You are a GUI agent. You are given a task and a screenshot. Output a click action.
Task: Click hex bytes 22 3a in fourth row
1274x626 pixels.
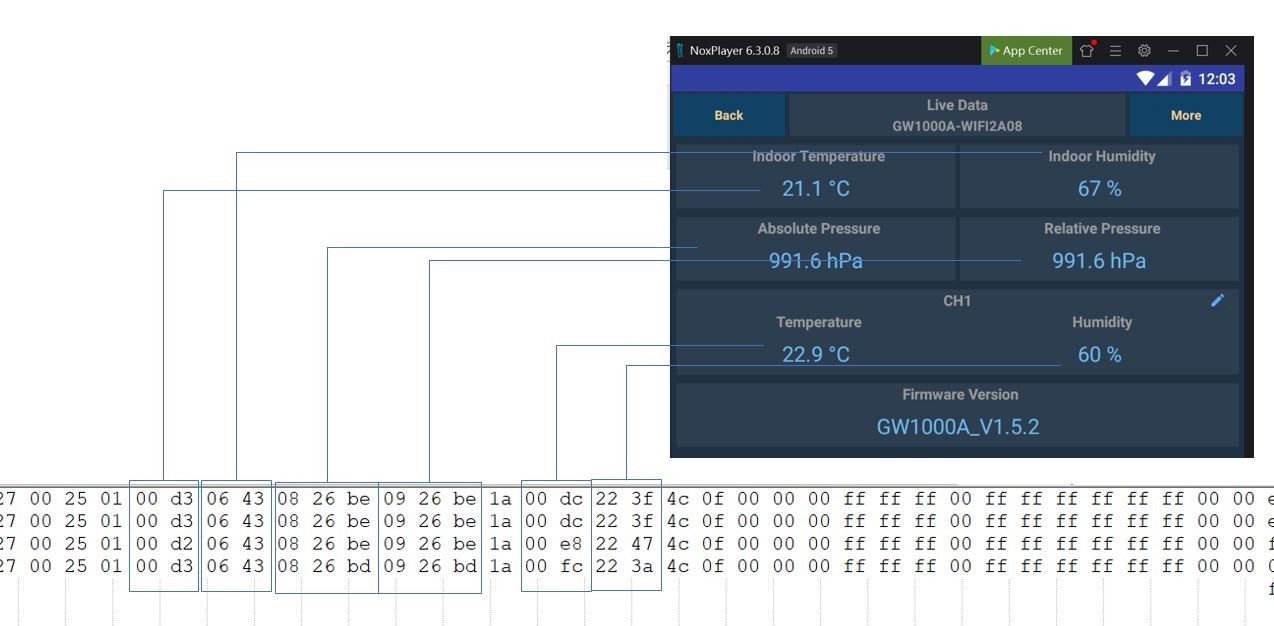[x=624, y=567]
